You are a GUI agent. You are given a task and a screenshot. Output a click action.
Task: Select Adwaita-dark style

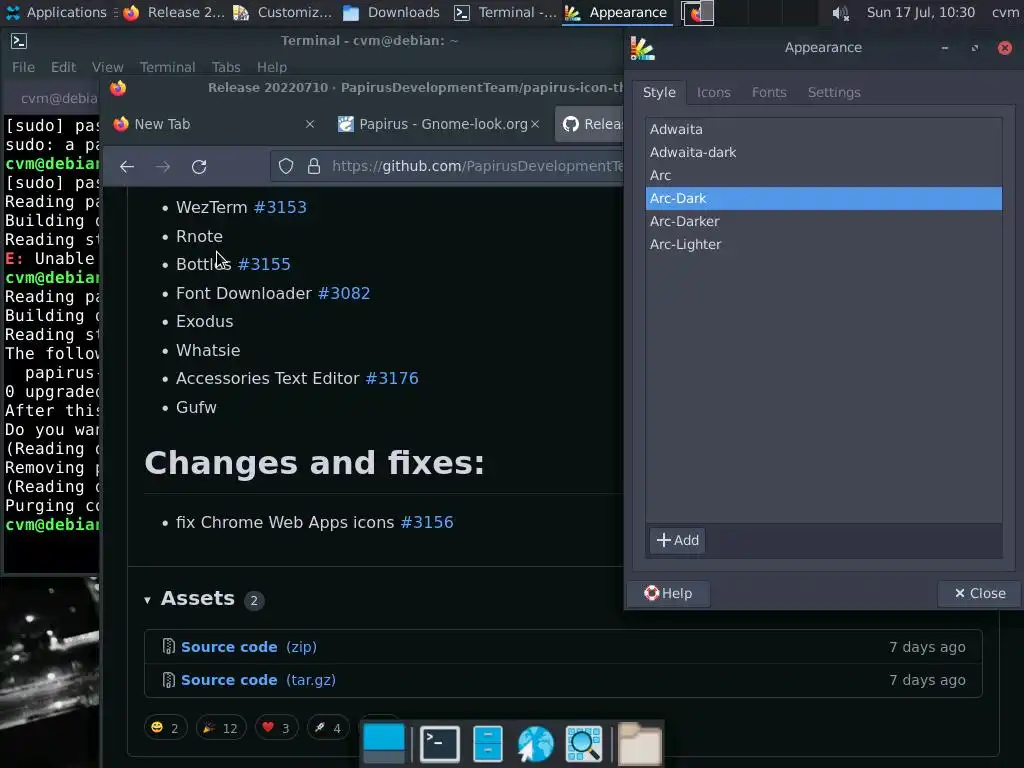tap(824, 152)
